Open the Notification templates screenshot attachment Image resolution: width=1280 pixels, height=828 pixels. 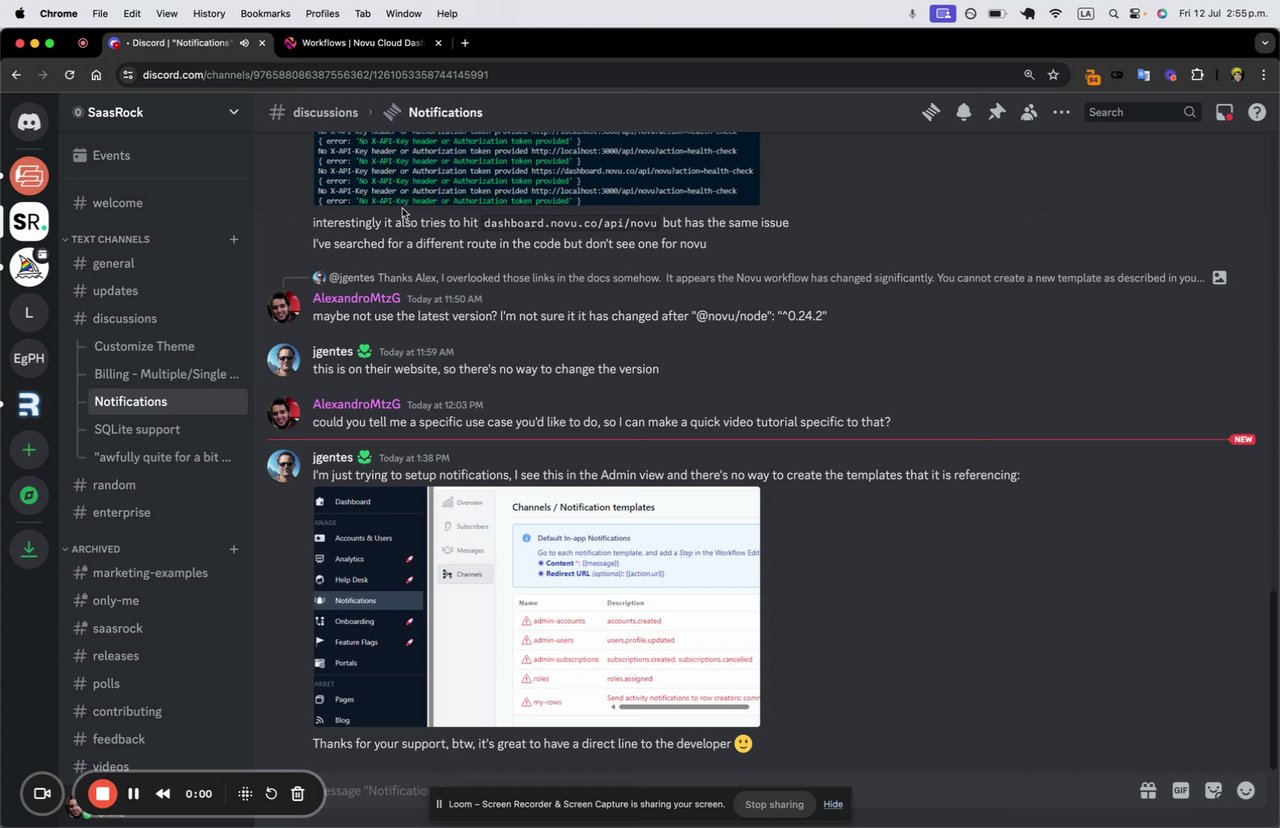point(536,607)
